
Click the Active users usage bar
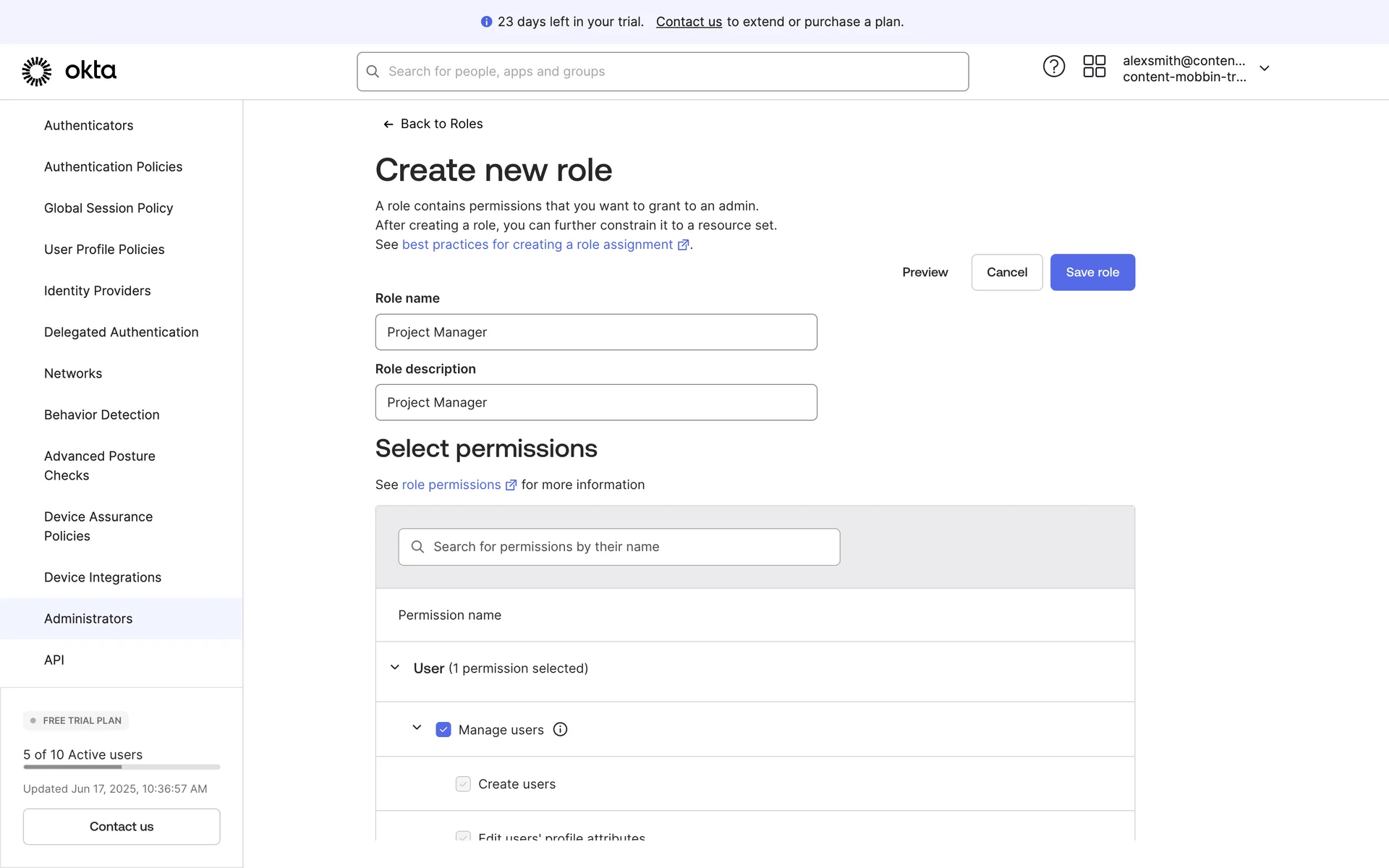click(x=122, y=767)
